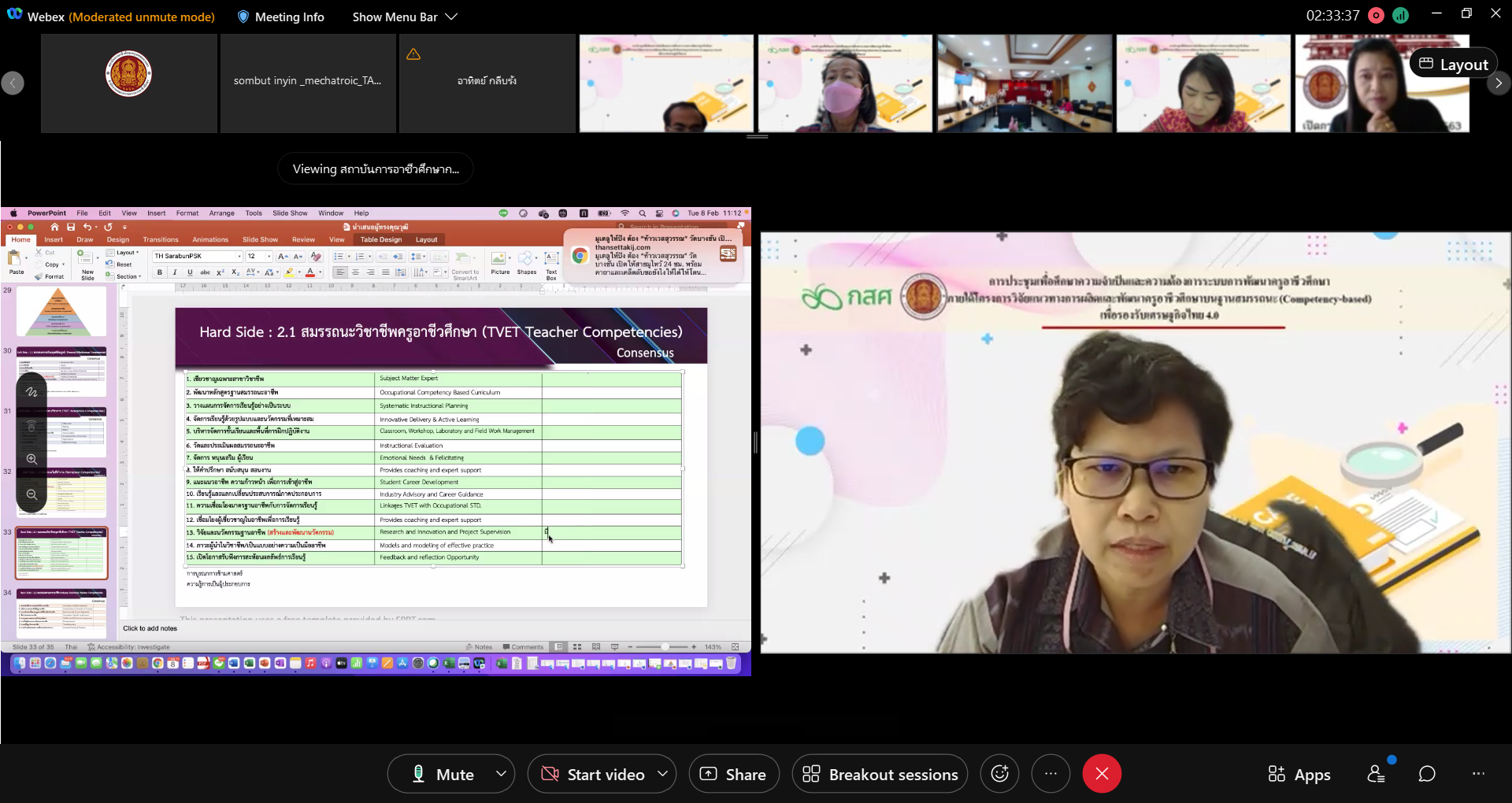Switch to Slide Sorter view
Viewport: 1512px width, 803px height.
[x=577, y=647]
